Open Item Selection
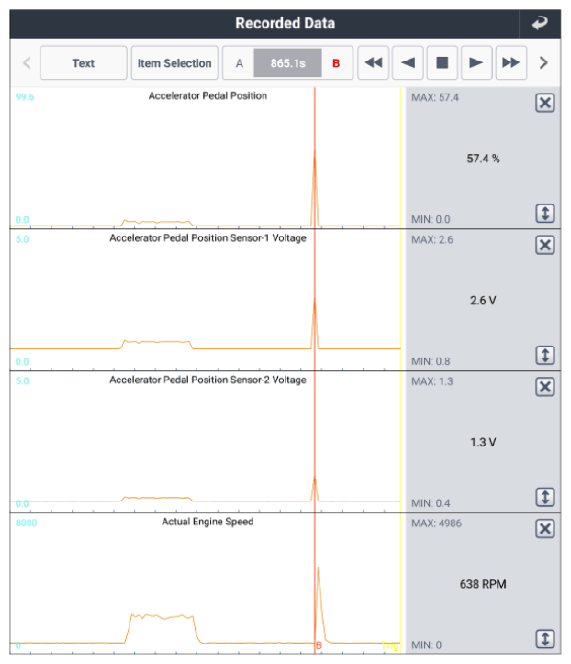 pos(175,63)
